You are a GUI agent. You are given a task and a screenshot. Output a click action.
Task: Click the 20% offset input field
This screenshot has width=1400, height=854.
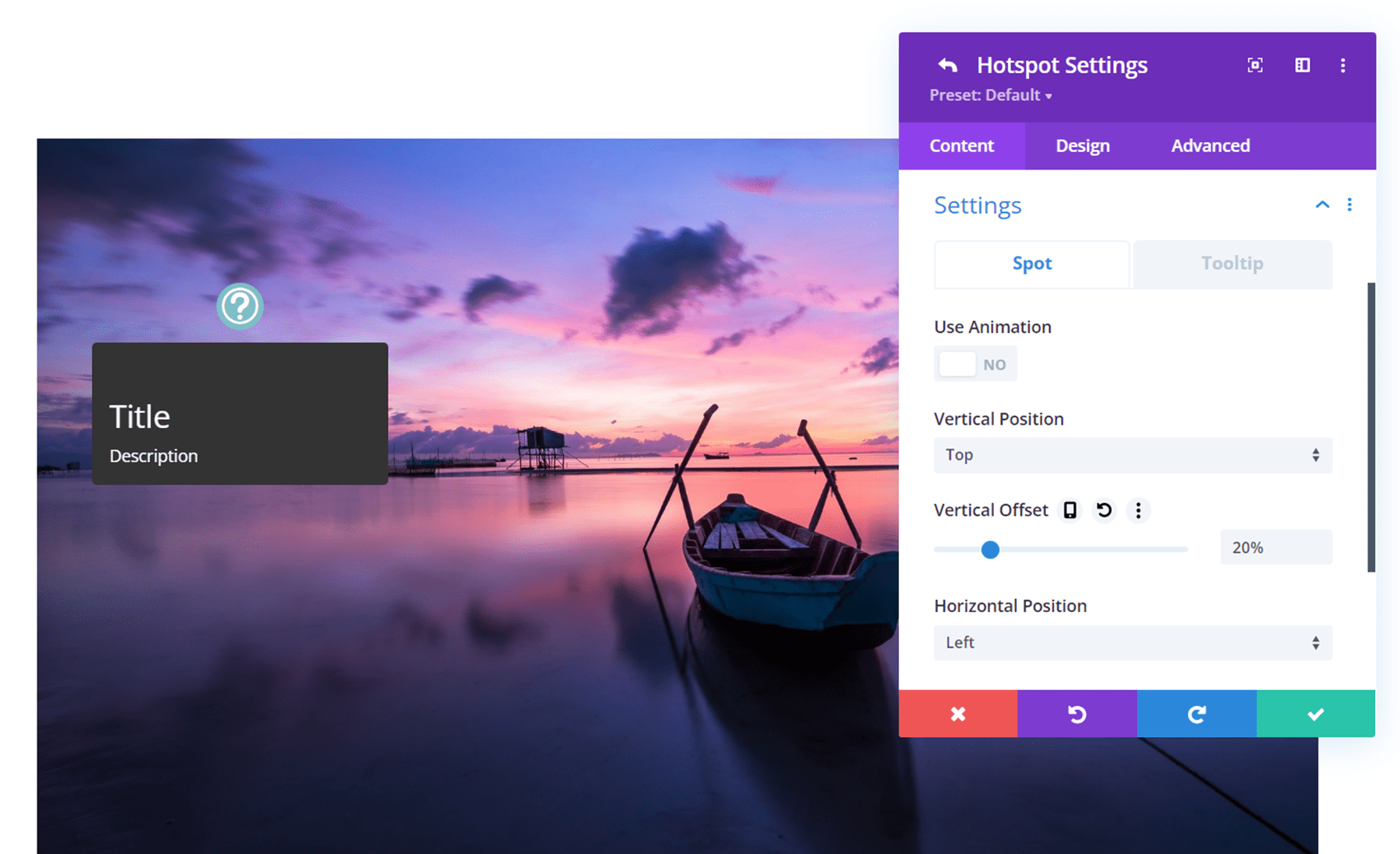pos(1274,547)
